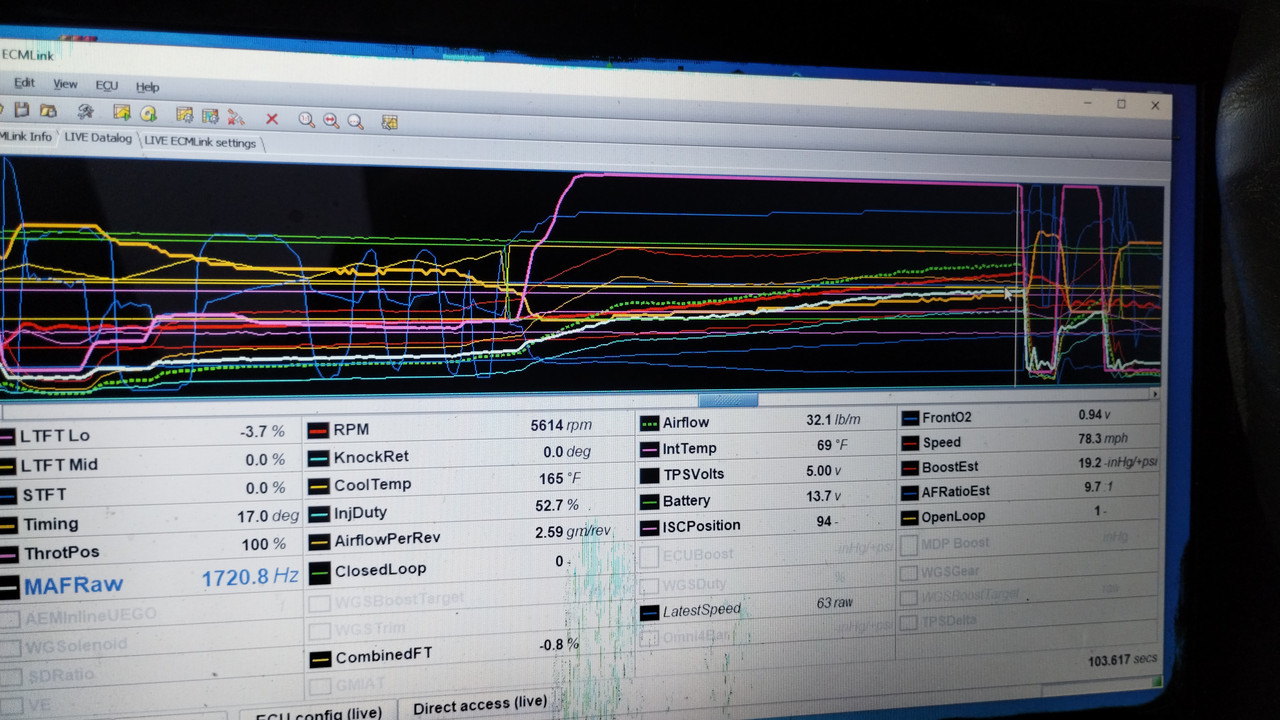The width and height of the screenshot is (1280, 720).
Task: Click the yellow CD disc toolbar icon
Action: tap(148, 114)
